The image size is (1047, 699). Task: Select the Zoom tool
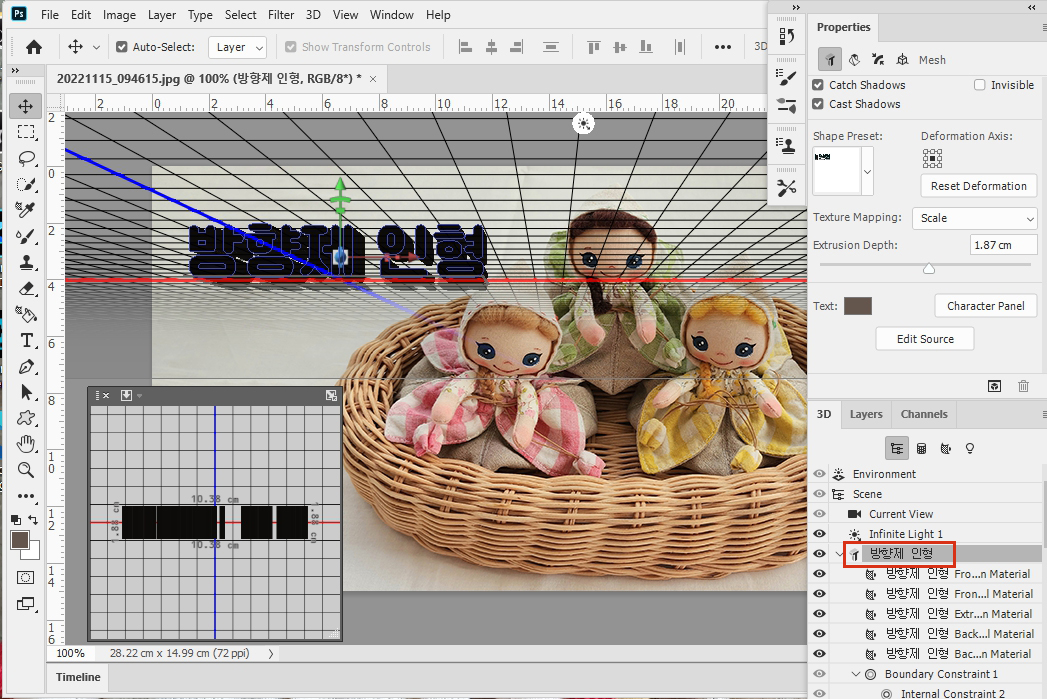click(x=25, y=470)
